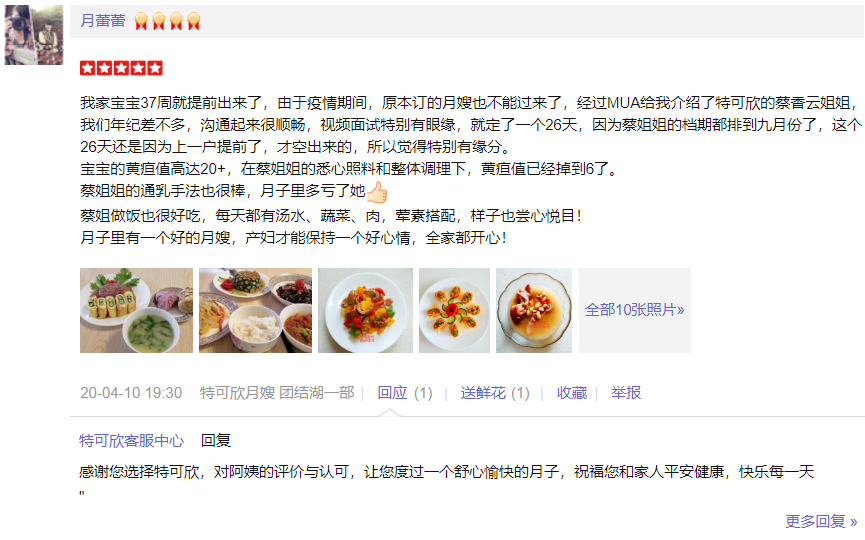Click 收藏 to bookmark this review

(572, 393)
